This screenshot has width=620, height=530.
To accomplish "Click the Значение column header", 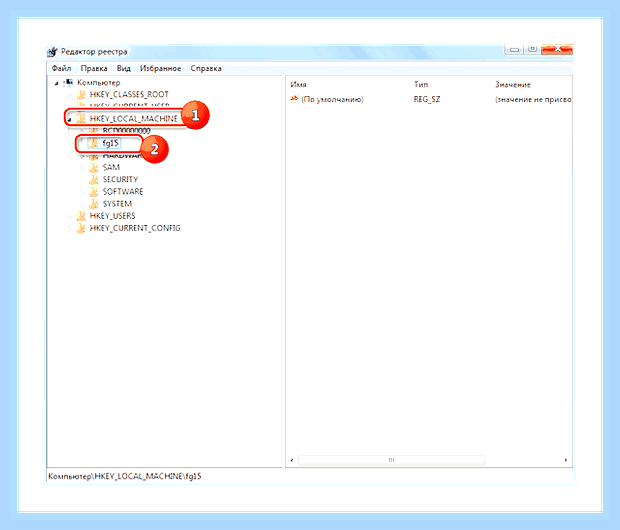I will point(513,85).
